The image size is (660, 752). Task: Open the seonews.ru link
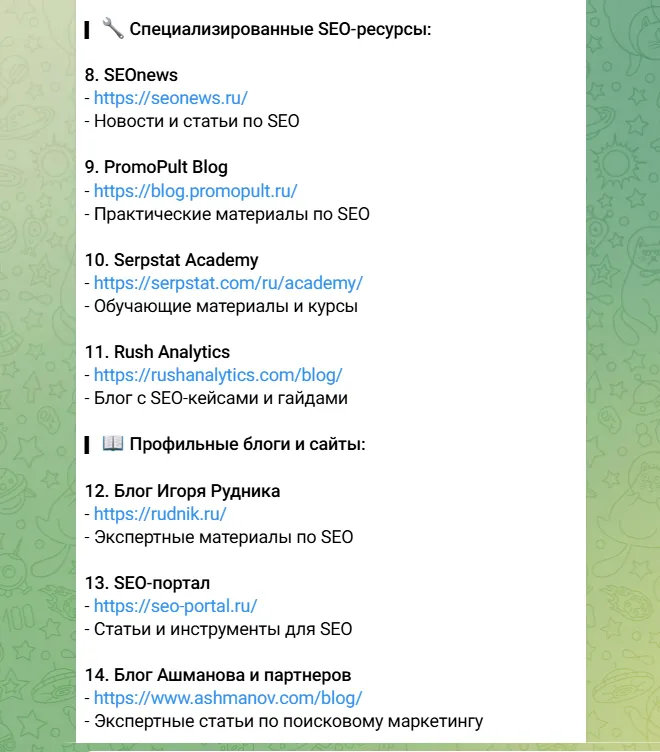point(171,98)
